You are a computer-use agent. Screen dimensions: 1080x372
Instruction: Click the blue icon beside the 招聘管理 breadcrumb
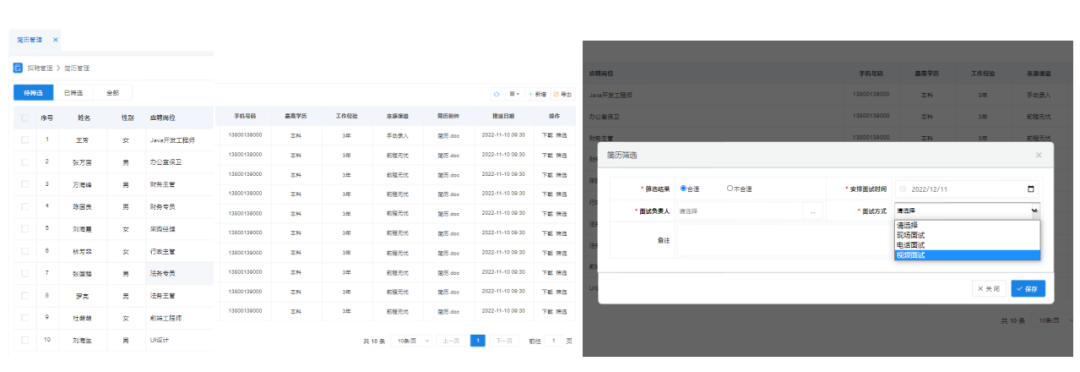[x=18, y=68]
